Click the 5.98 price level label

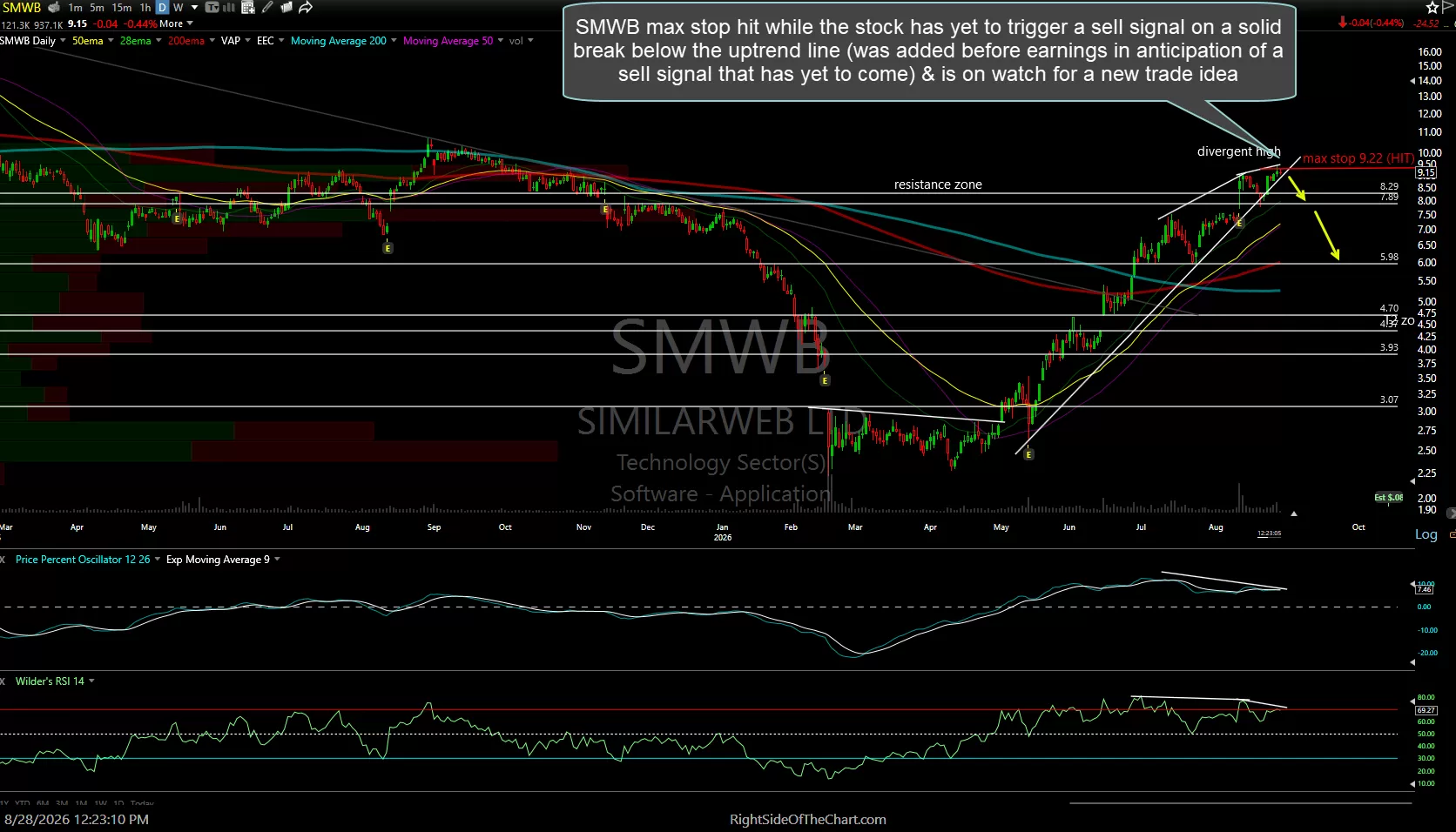point(1389,257)
